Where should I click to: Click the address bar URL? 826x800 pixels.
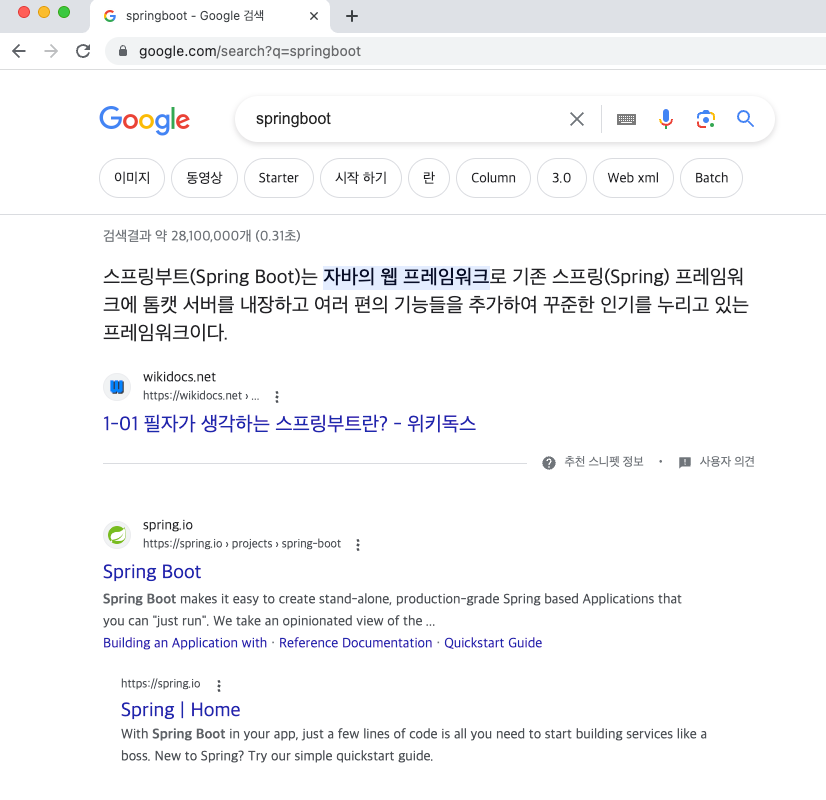[250, 51]
